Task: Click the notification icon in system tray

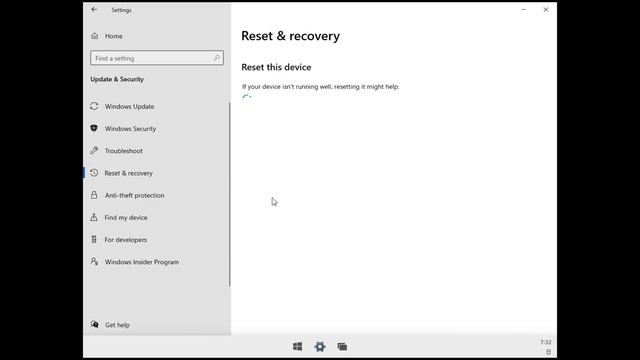Action: 548,351
